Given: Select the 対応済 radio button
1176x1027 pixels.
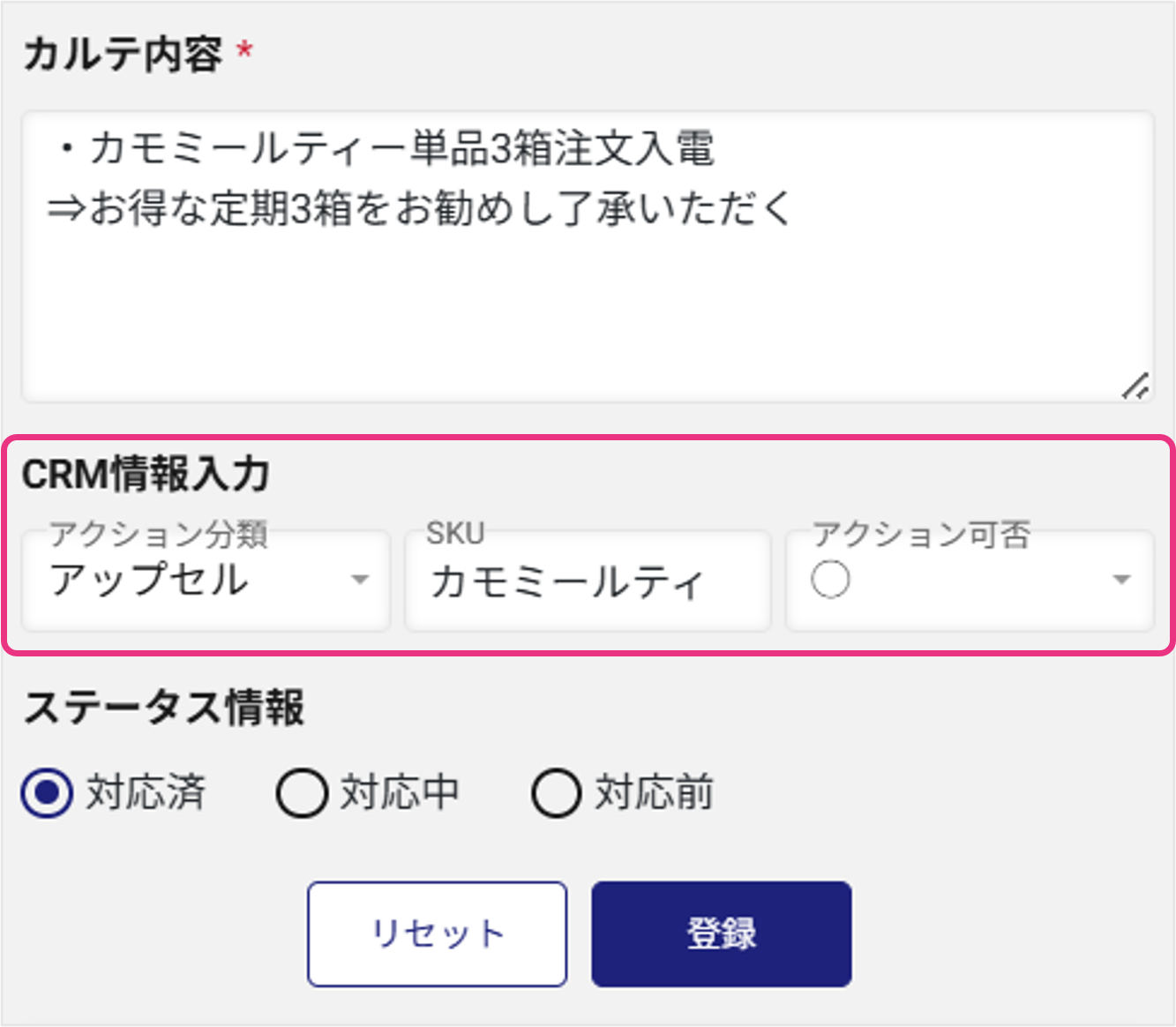Looking at the screenshot, I should (x=47, y=793).
